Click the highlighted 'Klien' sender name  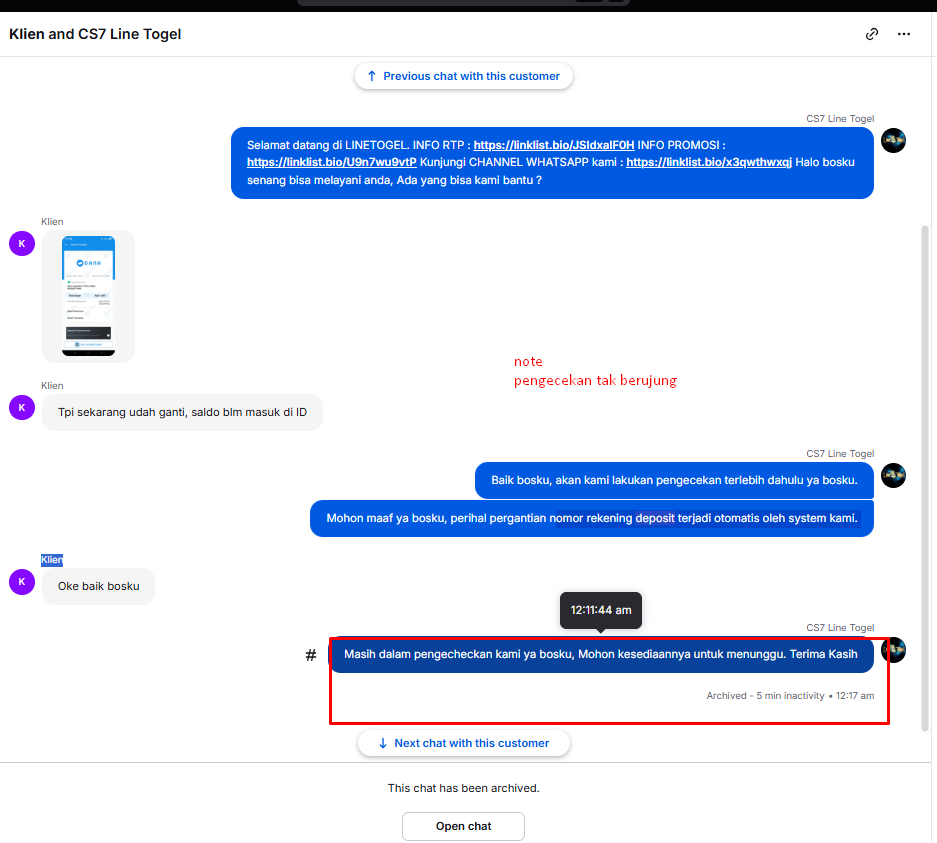pyautogui.click(x=52, y=560)
